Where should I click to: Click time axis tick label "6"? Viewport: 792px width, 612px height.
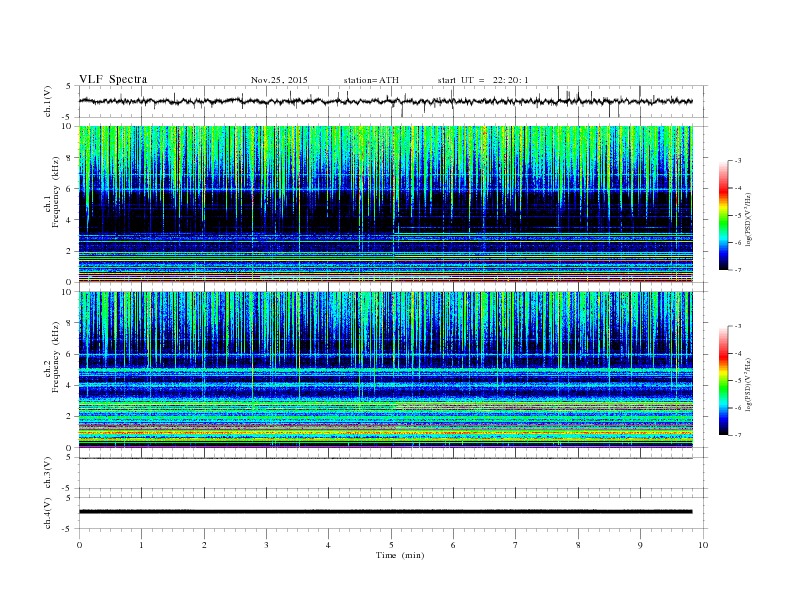(453, 545)
